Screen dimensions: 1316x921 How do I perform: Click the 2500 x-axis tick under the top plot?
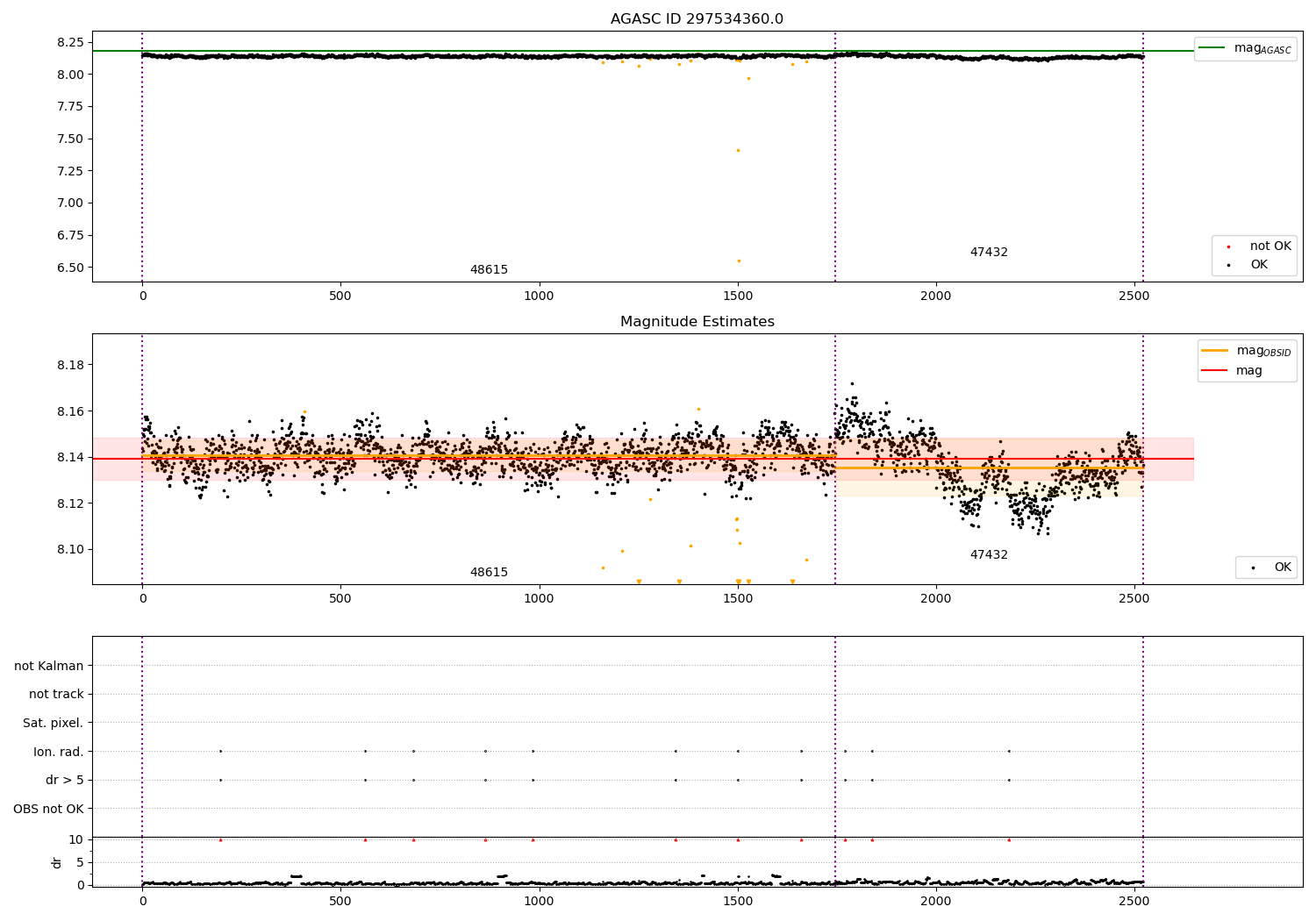[x=1134, y=296]
